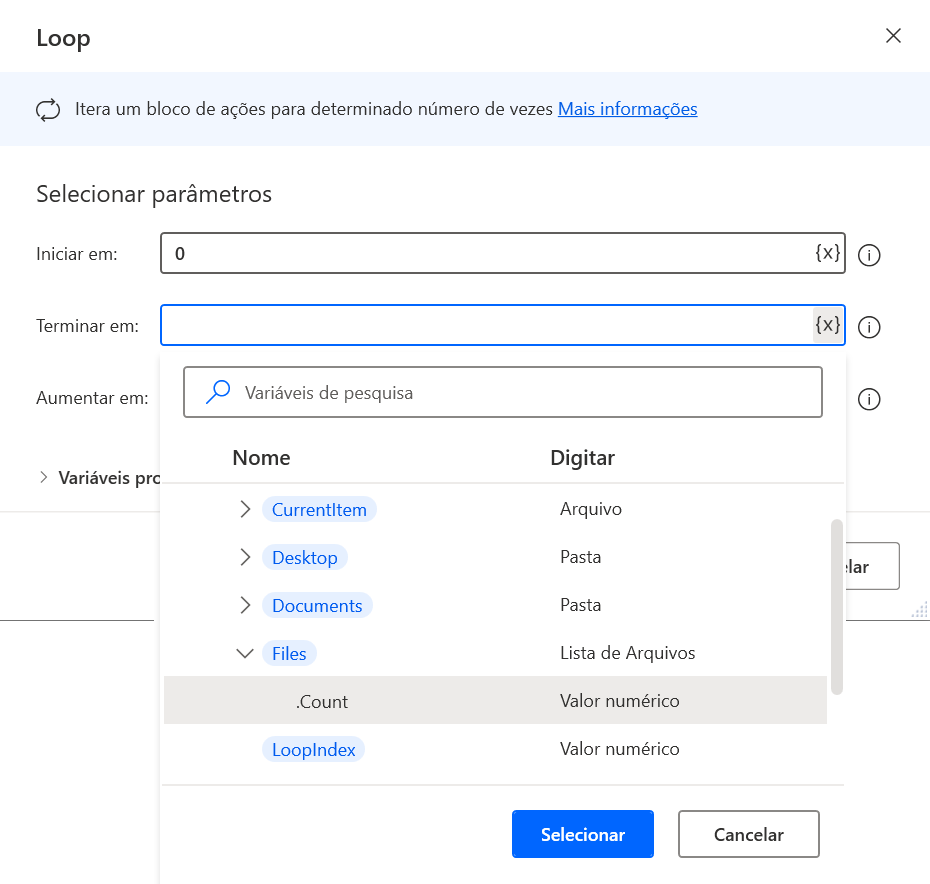Screen dimensions: 930x884
Task: Select .Count under Files
Action: tap(321, 701)
